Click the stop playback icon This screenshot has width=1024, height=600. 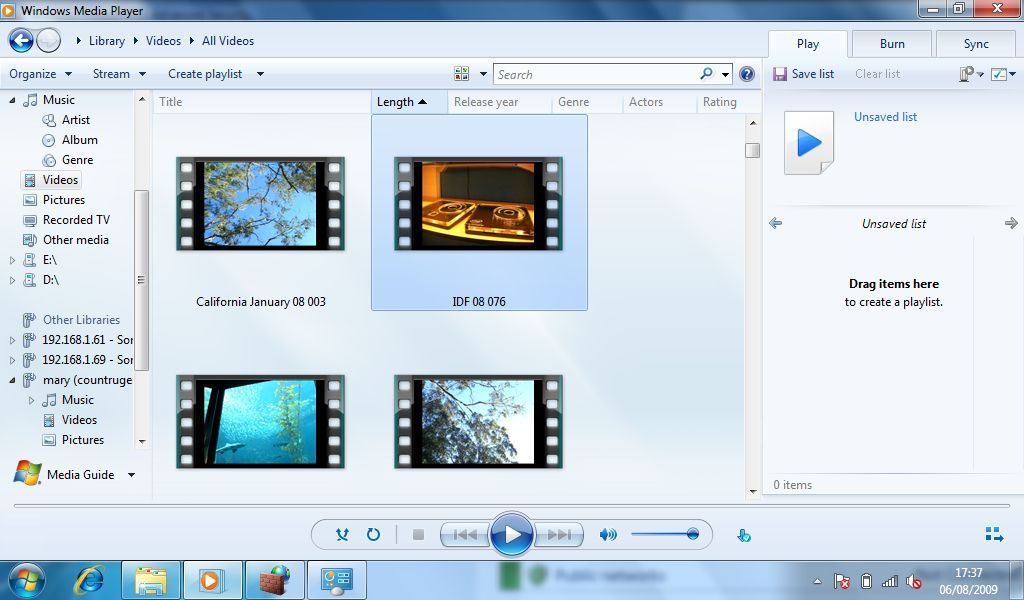(417, 534)
